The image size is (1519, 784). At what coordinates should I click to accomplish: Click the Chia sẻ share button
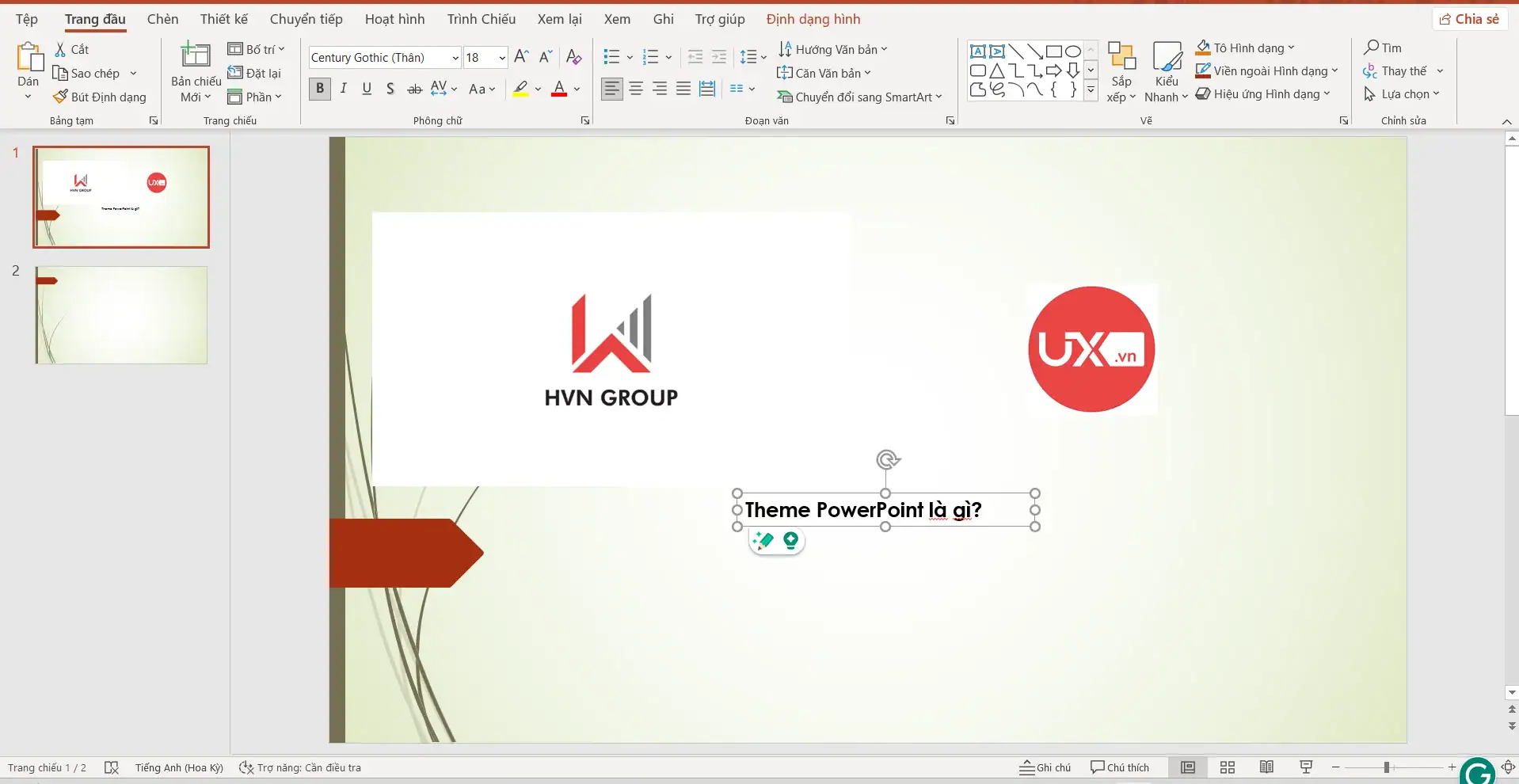(1469, 19)
